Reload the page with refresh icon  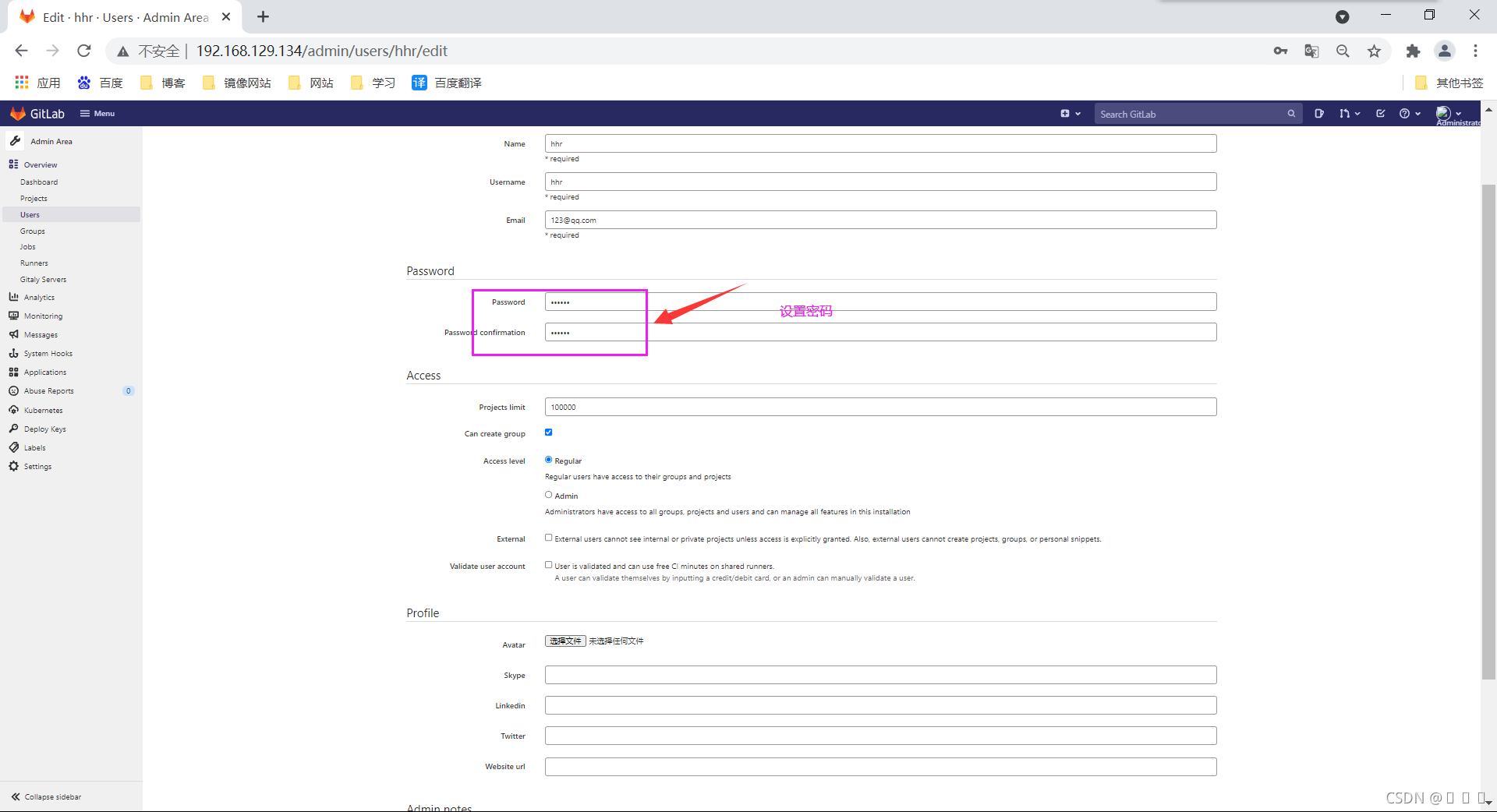(x=84, y=51)
